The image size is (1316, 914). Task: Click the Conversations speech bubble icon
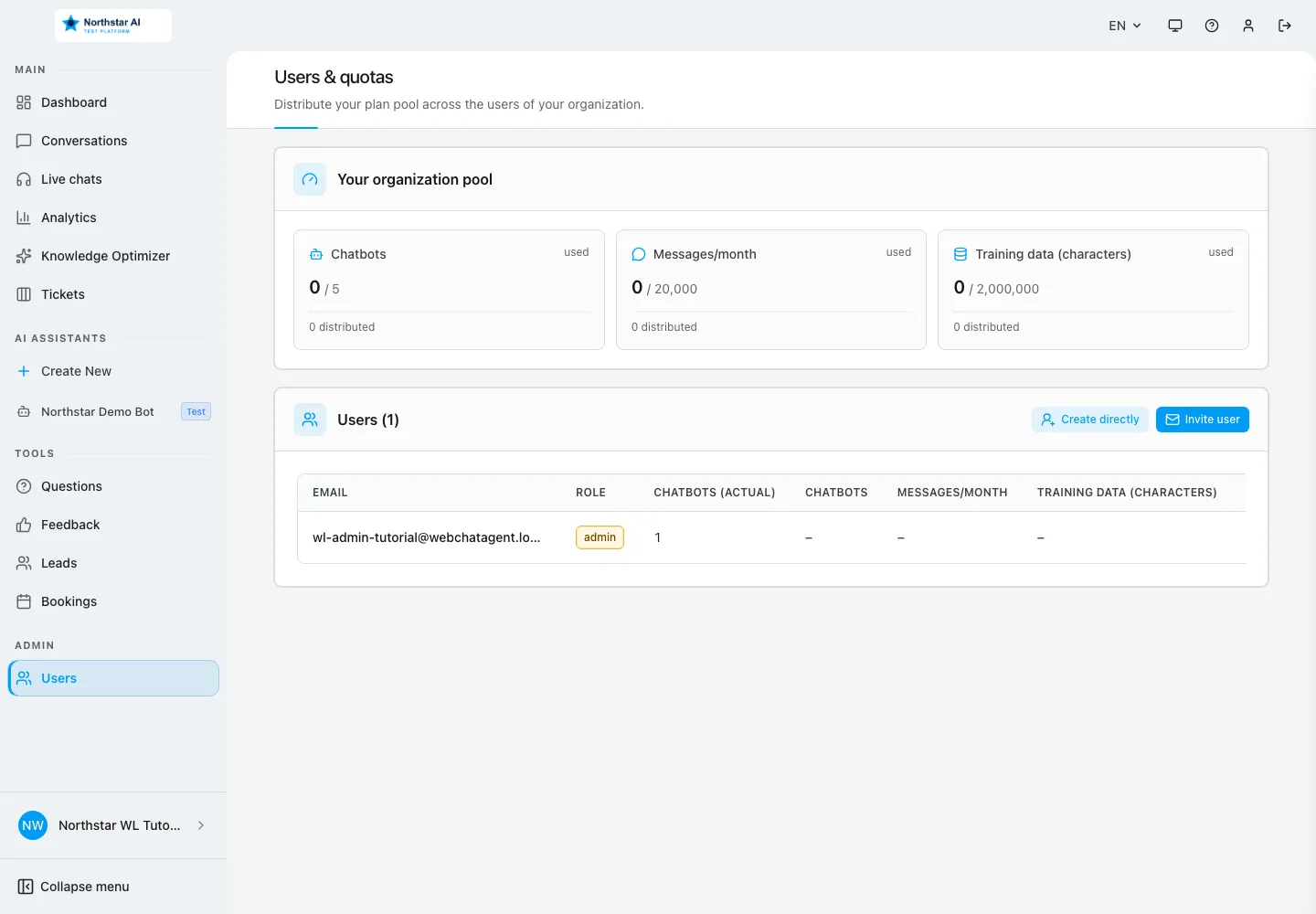point(24,141)
